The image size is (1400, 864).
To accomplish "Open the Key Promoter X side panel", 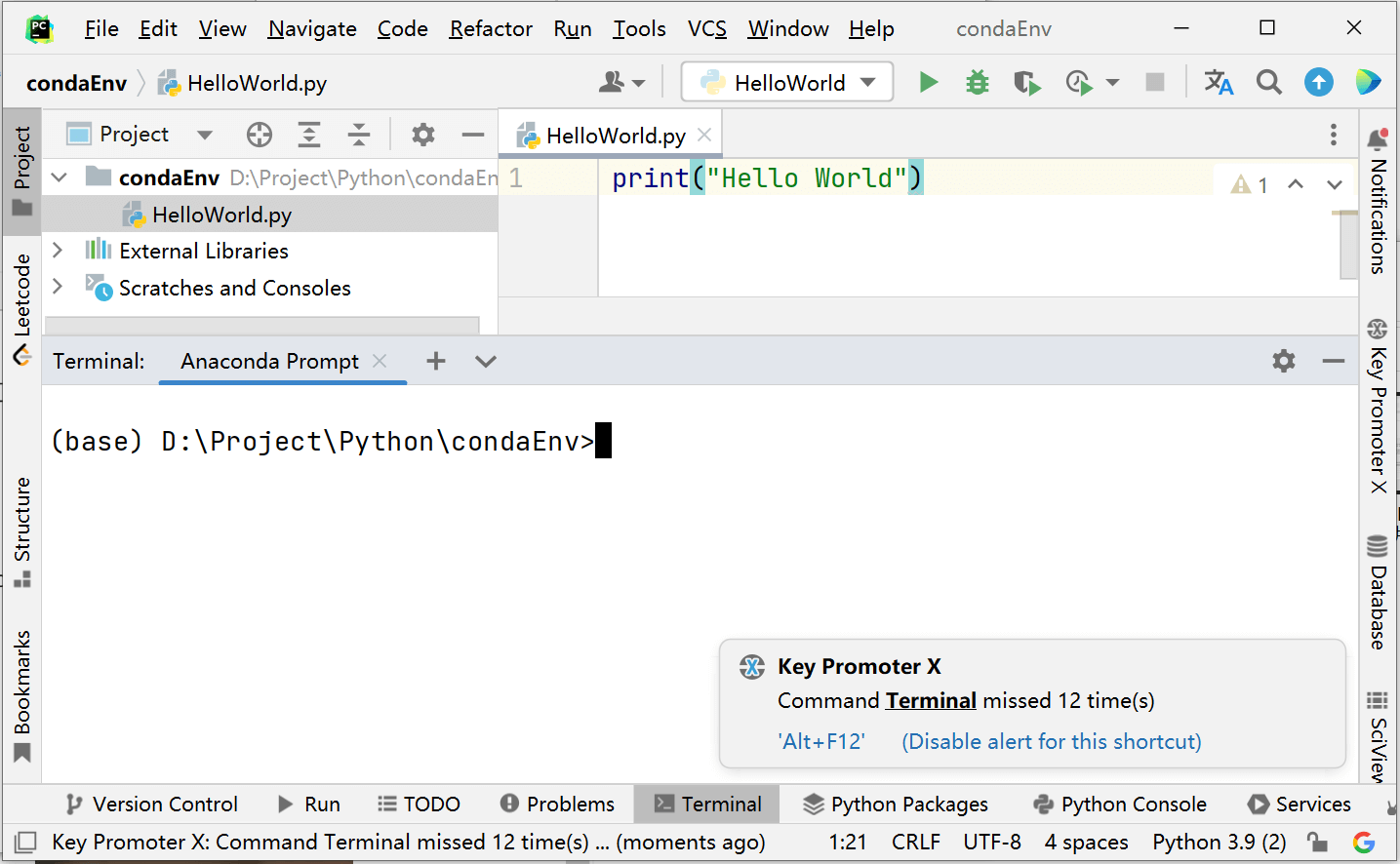I will [x=1378, y=407].
